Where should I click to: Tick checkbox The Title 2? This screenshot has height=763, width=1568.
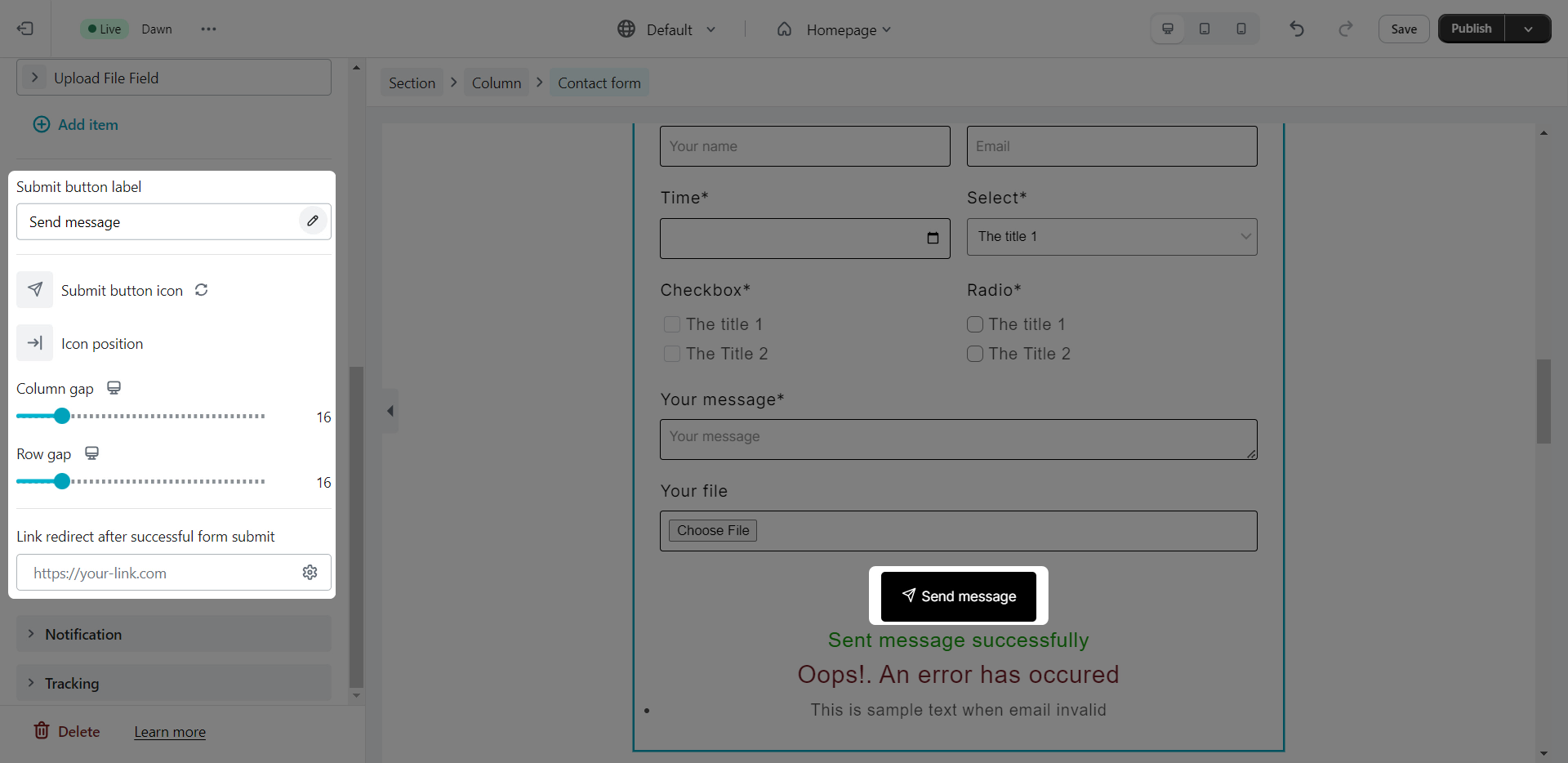tap(672, 354)
